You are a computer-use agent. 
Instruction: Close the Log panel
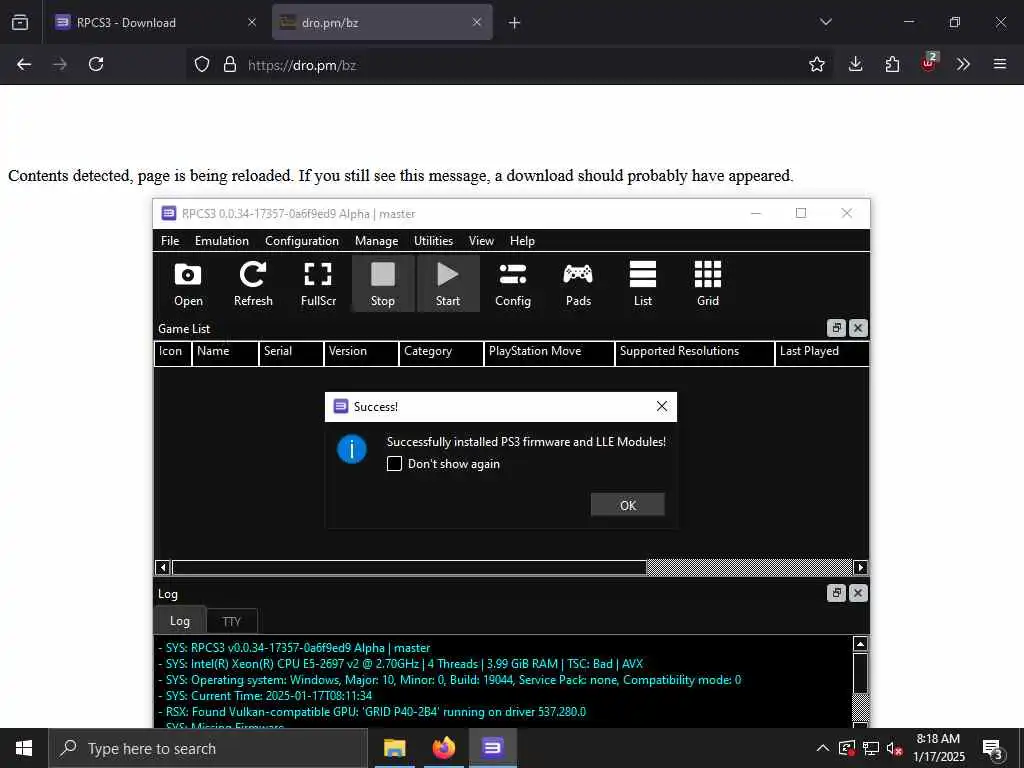(x=858, y=593)
